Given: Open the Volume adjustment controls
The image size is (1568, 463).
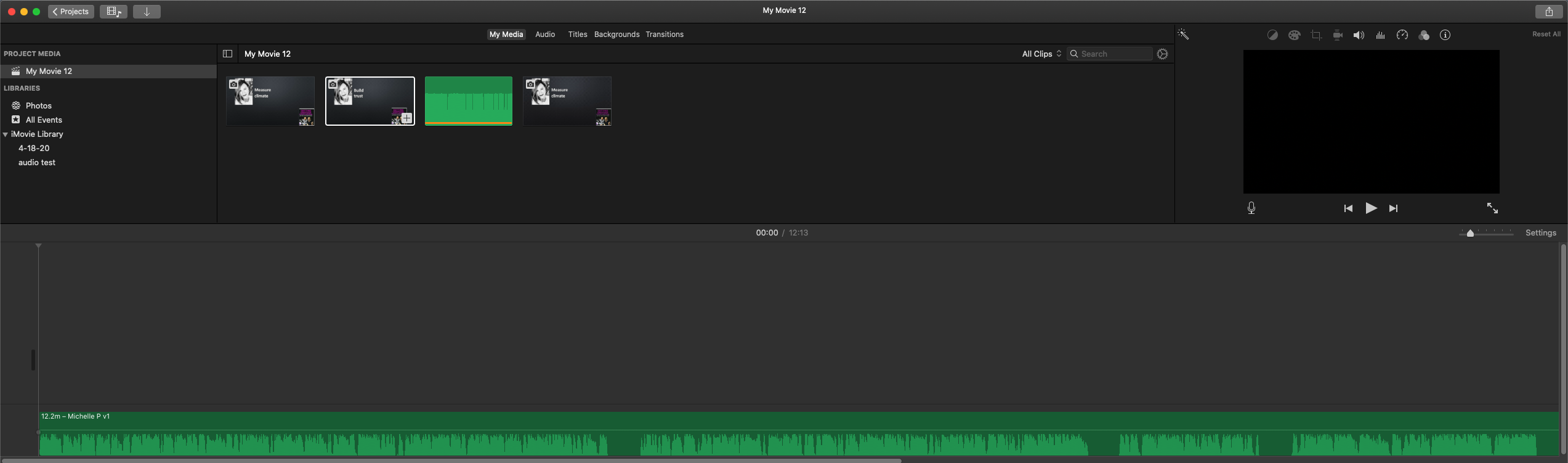Looking at the screenshot, I should coord(1359,35).
